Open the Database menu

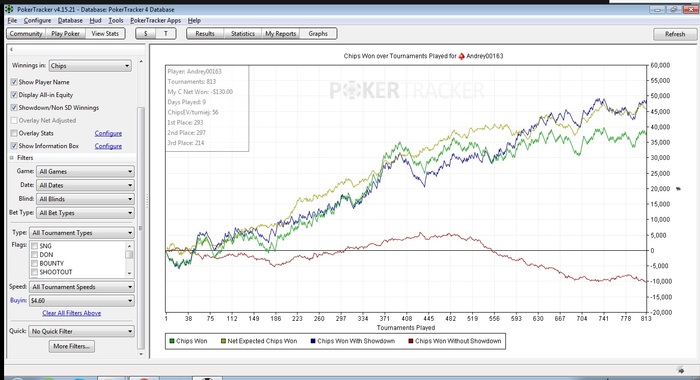[70, 21]
